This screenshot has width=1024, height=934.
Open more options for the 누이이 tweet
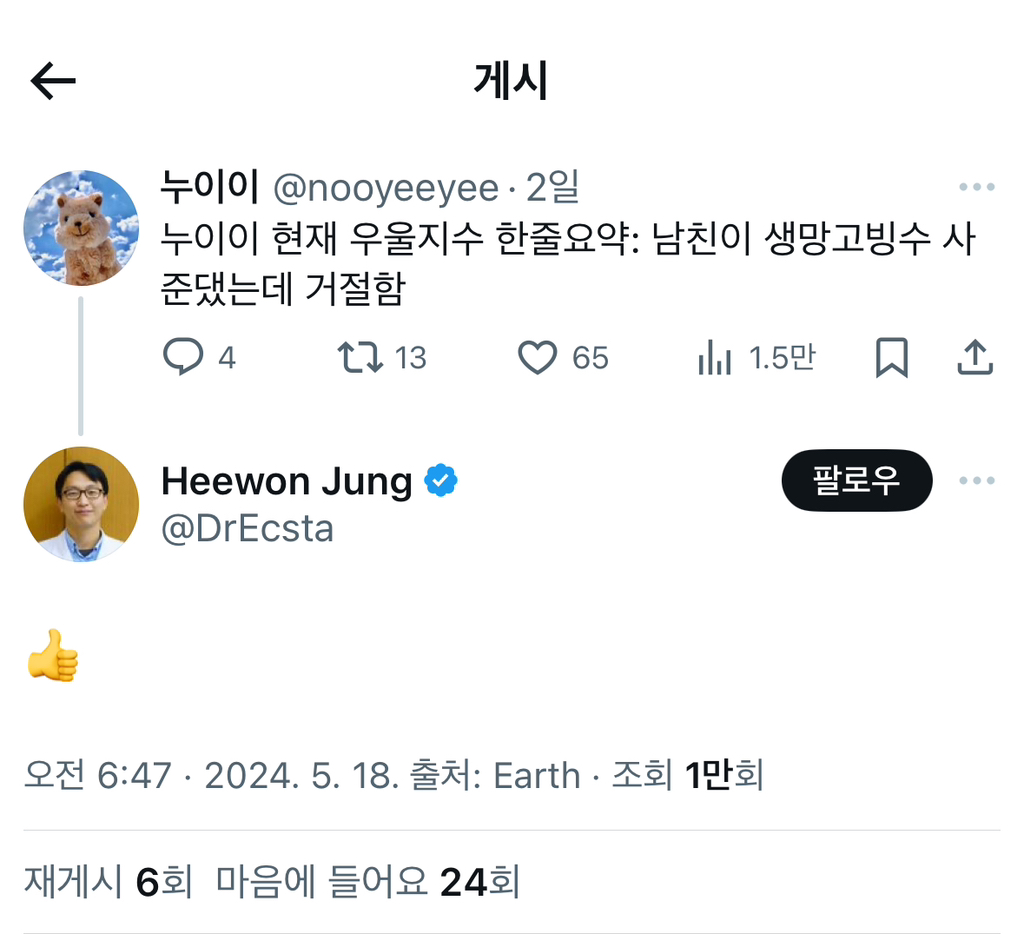point(977,185)
